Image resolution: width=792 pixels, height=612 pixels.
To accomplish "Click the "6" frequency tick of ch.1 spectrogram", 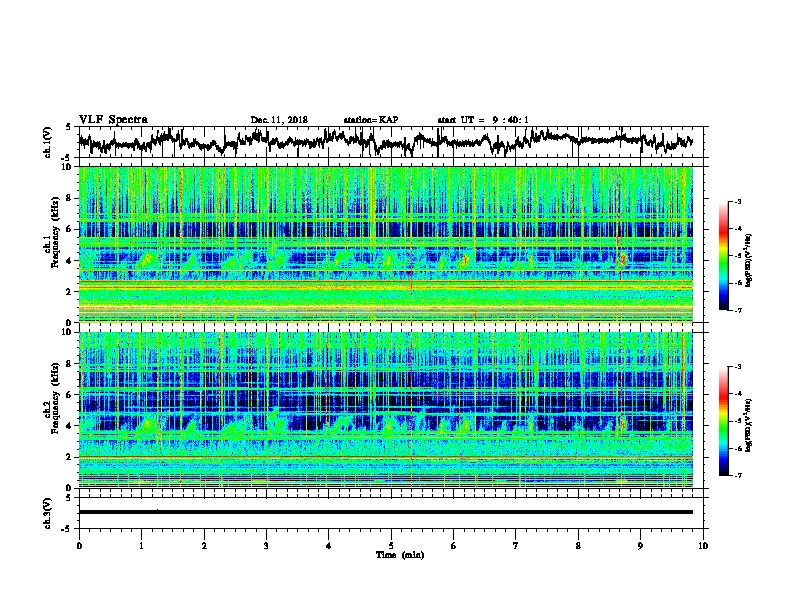I will click(x=70, y=229).
